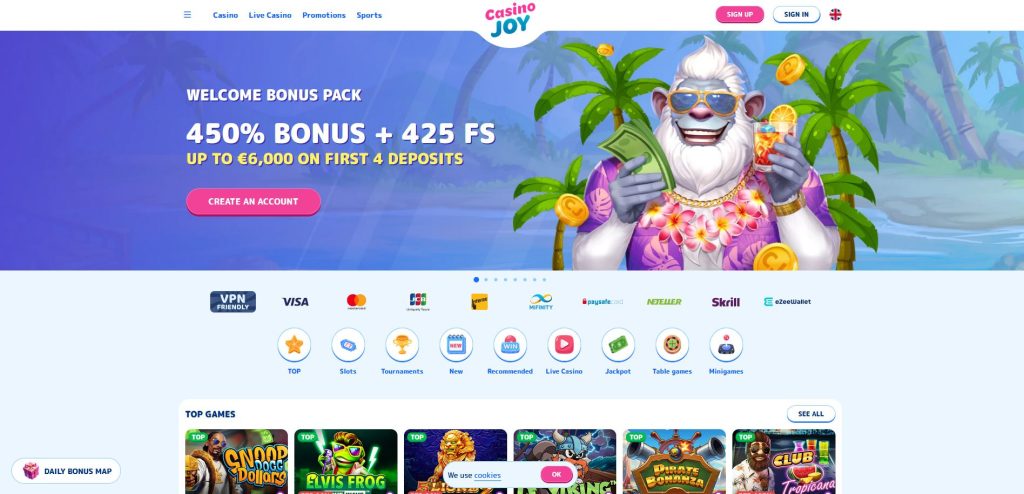Open the Slots category icon
The width and height of the screenshot is (1024, 494).
tap(348, 344)
